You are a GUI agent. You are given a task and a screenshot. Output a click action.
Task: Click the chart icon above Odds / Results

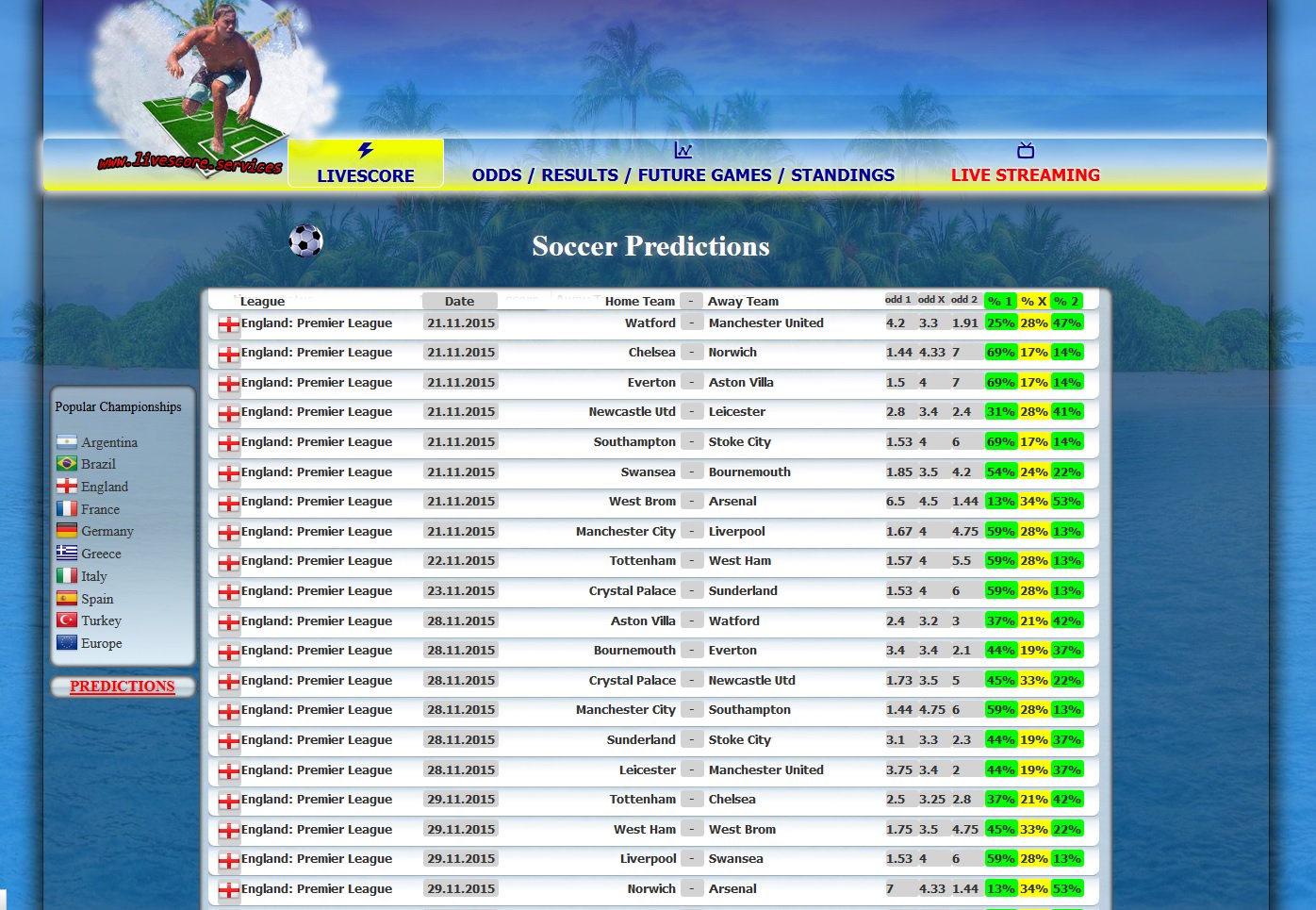pos(683,150)
